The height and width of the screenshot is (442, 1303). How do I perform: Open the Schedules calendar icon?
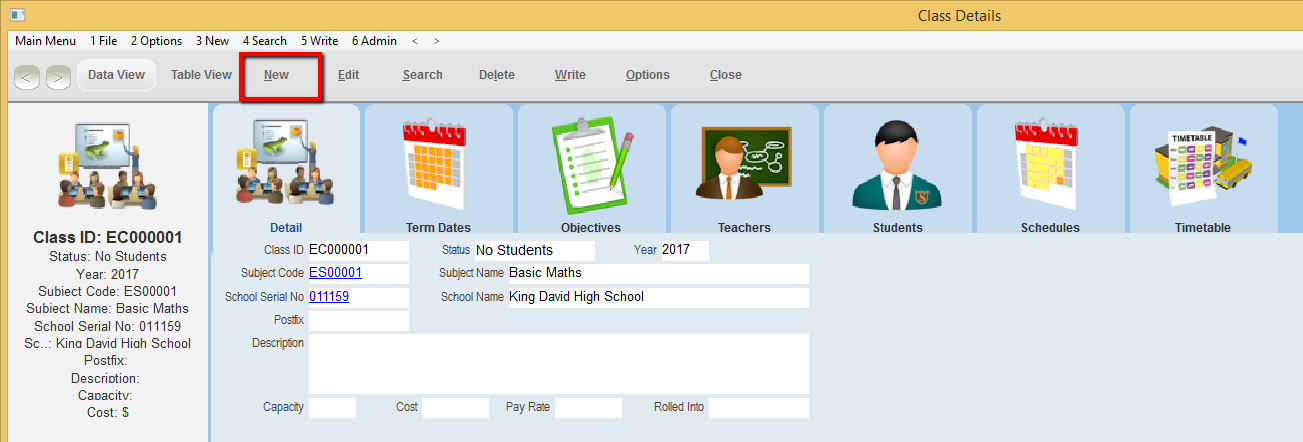pos(1050,165)
